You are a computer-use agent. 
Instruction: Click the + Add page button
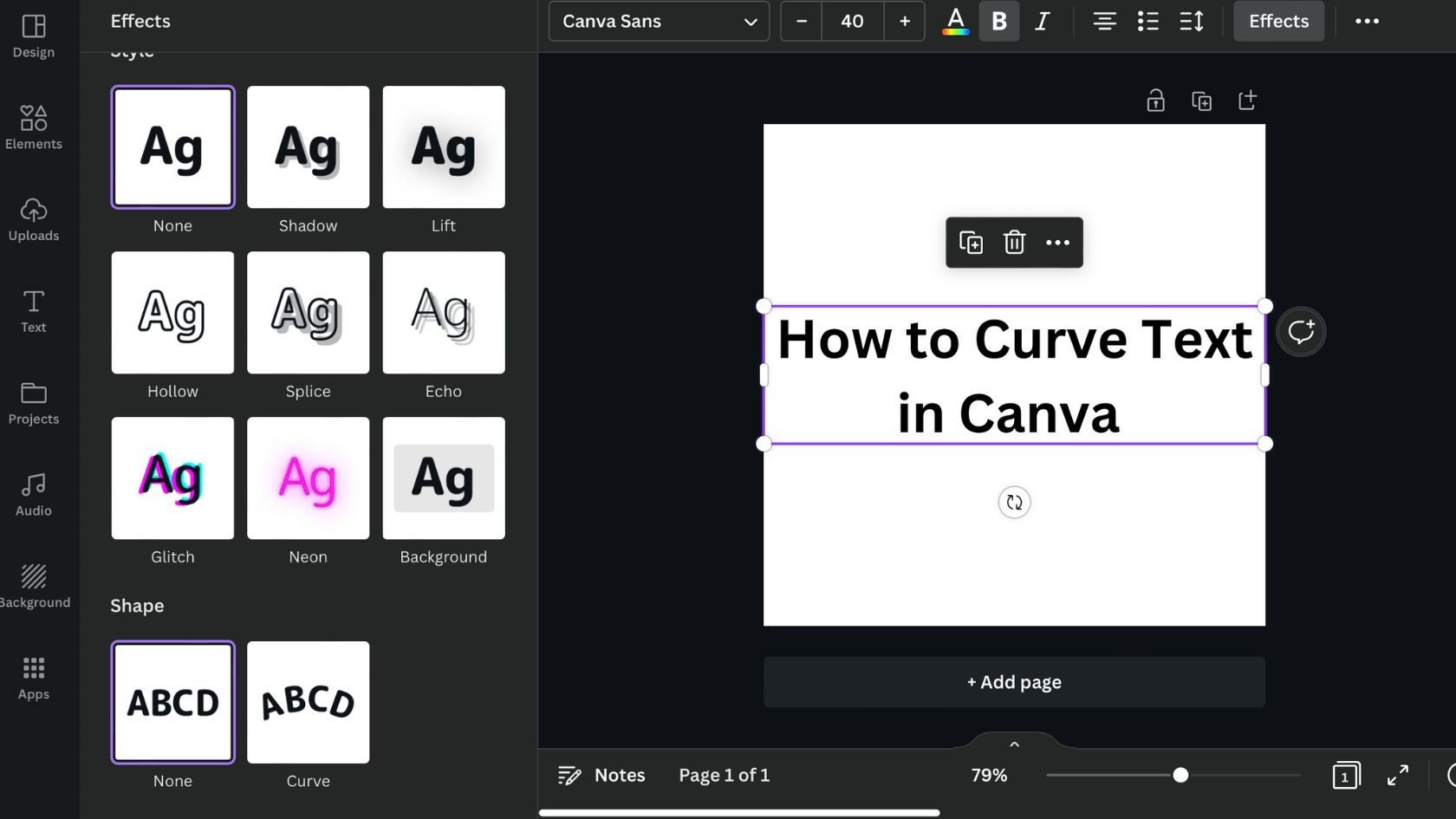click(x=1014, y=682)
